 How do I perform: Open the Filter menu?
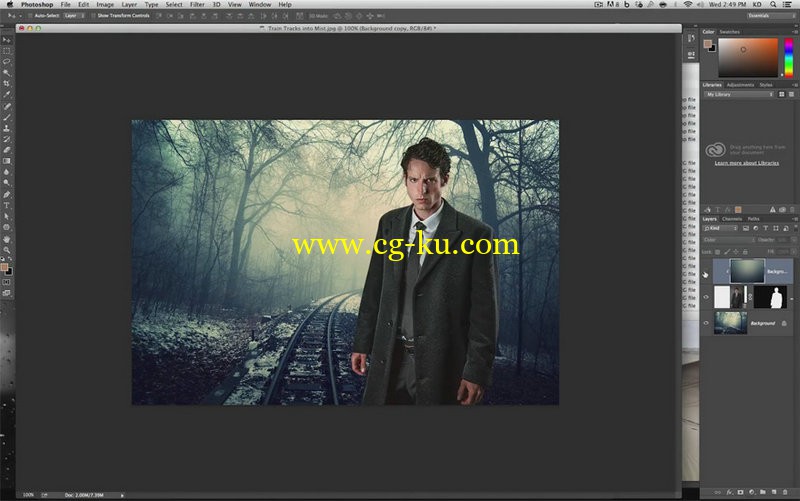click(197, 5)
